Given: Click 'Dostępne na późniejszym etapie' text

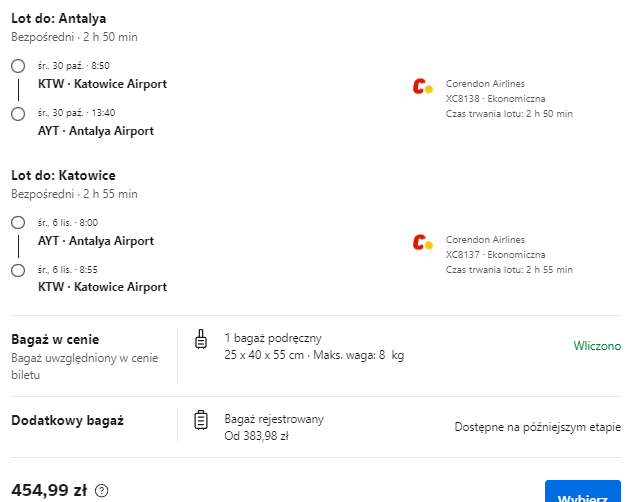Looking at the screenshot, I should pyautogui.click(x=537, y=427).
